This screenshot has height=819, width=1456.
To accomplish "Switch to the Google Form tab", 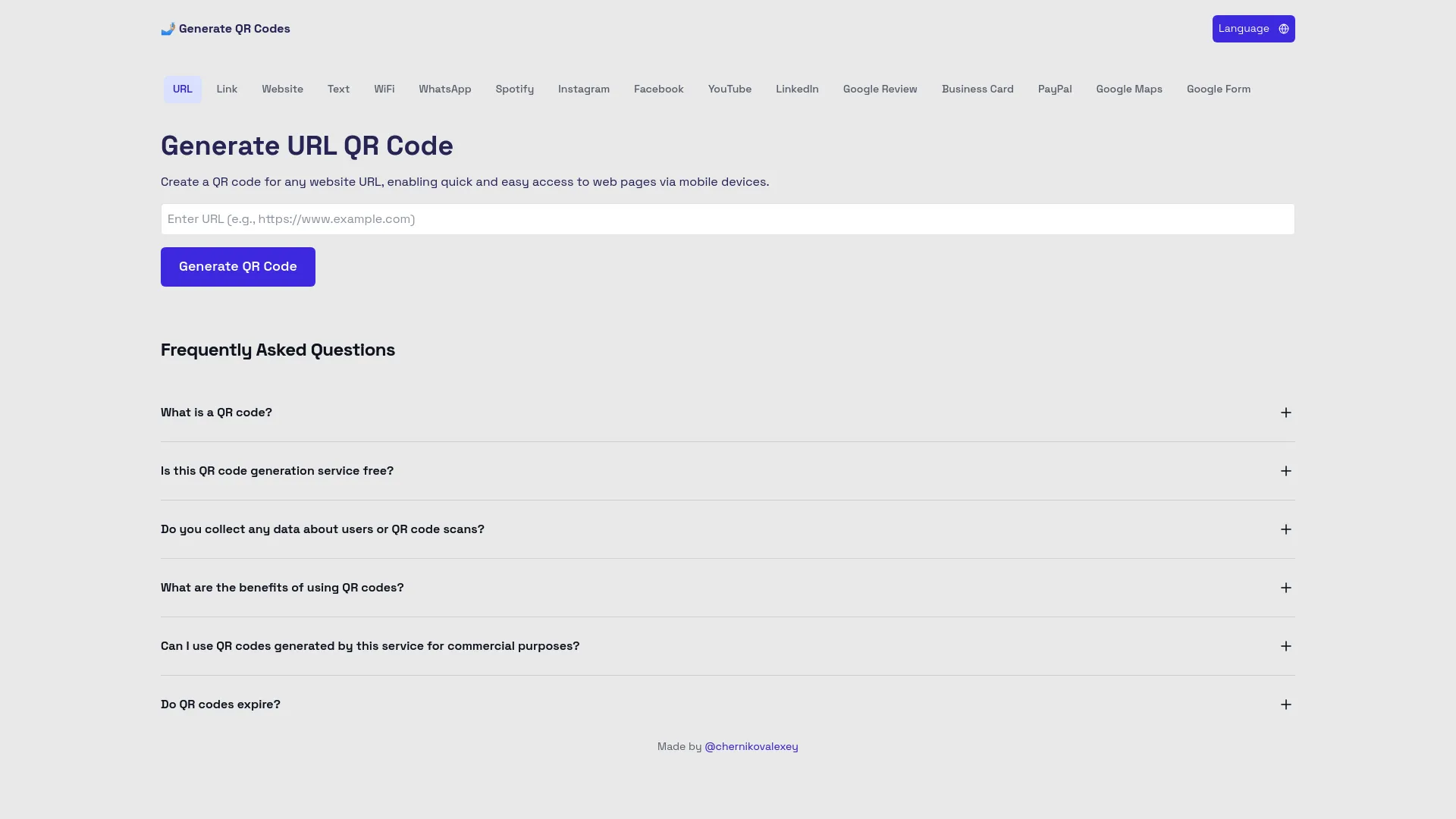I will point(1219,89).
